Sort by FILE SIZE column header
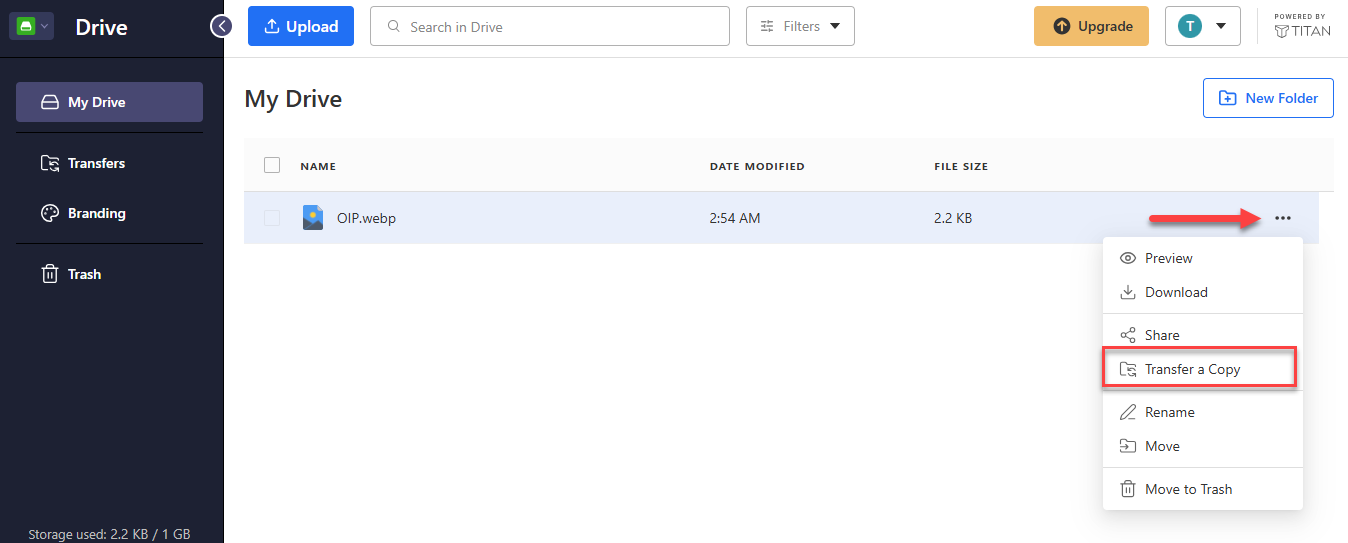Viewport: 1348px width, 543px height. (961, 166)
